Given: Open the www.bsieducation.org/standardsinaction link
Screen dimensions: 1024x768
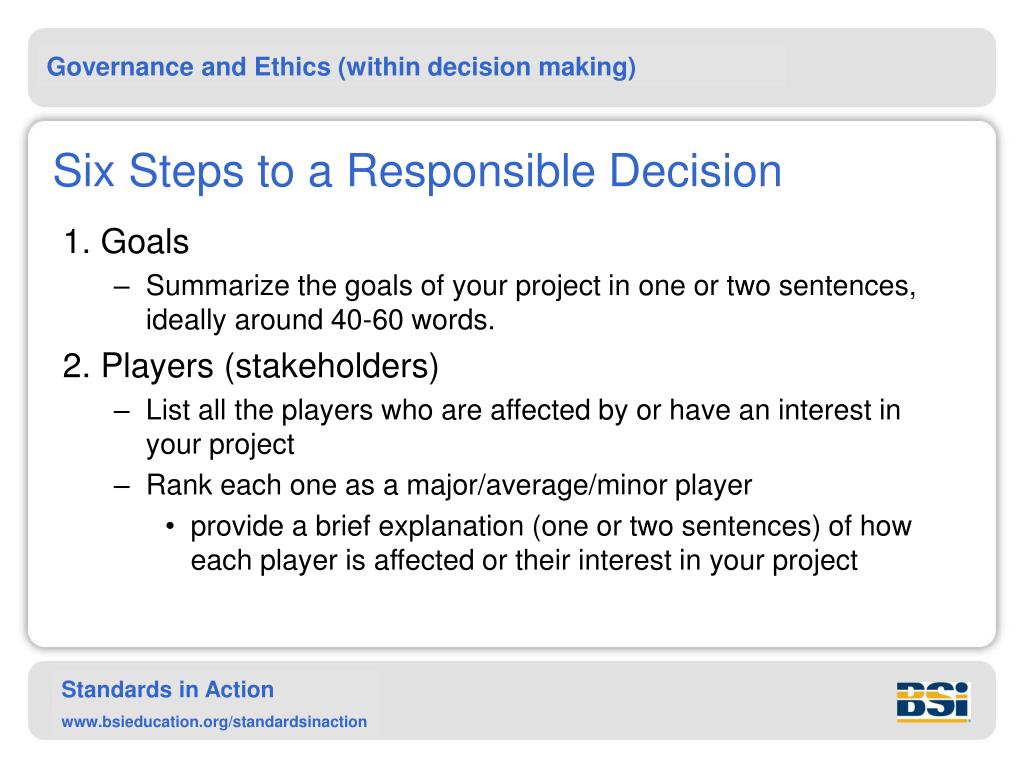Looking at the screenshot, I should [214, 722].
